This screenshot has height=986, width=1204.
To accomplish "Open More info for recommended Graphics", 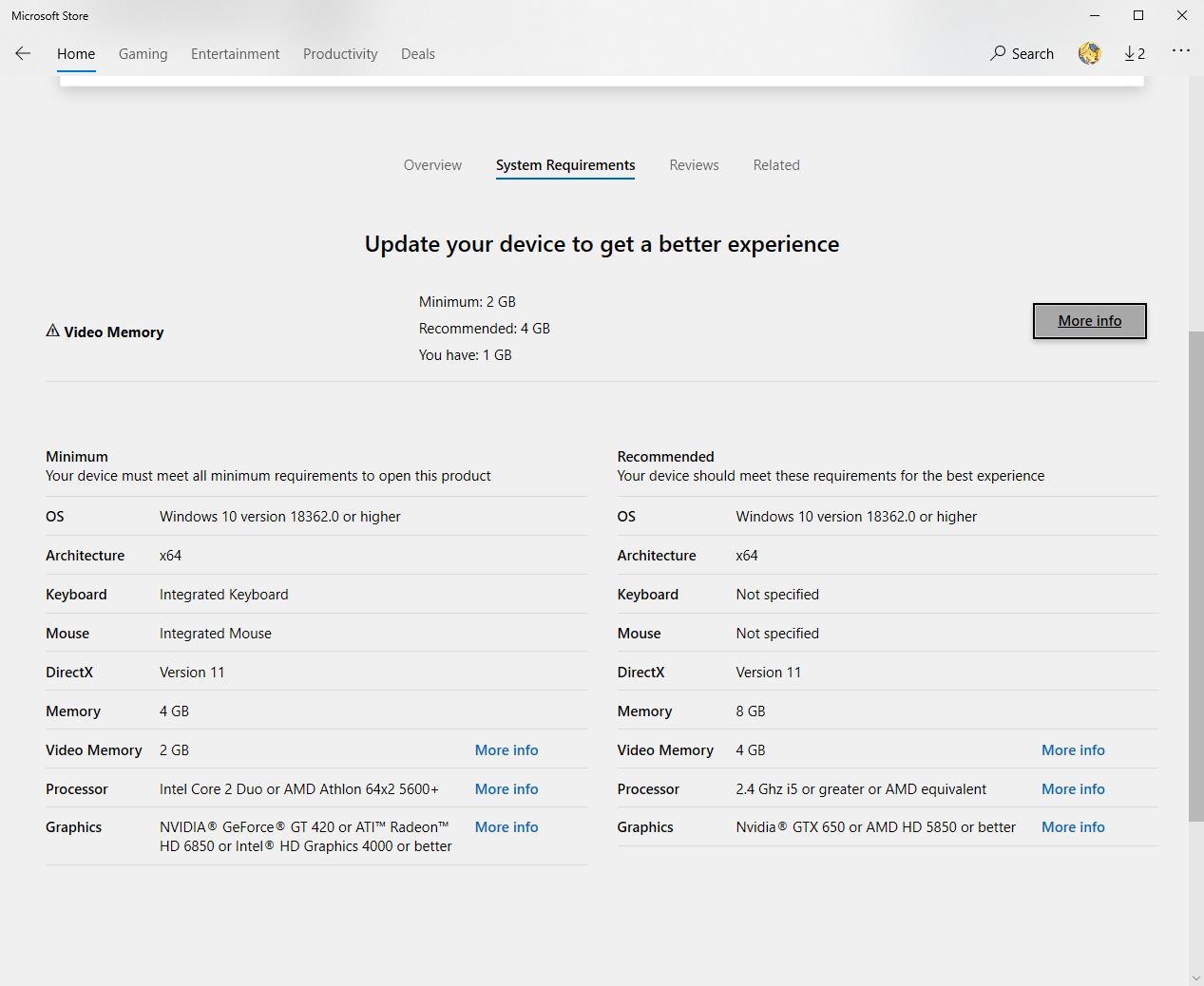I will [1073, 827].
